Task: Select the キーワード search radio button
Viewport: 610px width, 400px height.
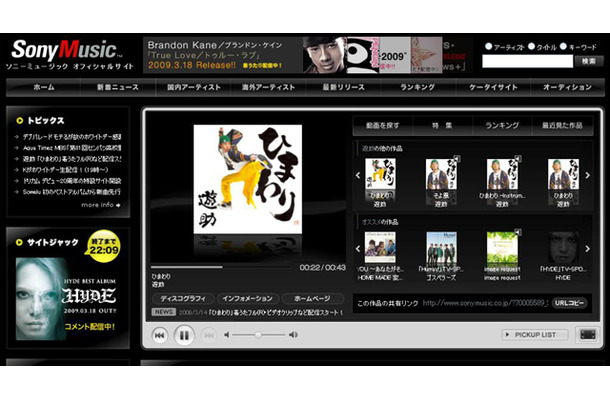Action: coord(563,46)
